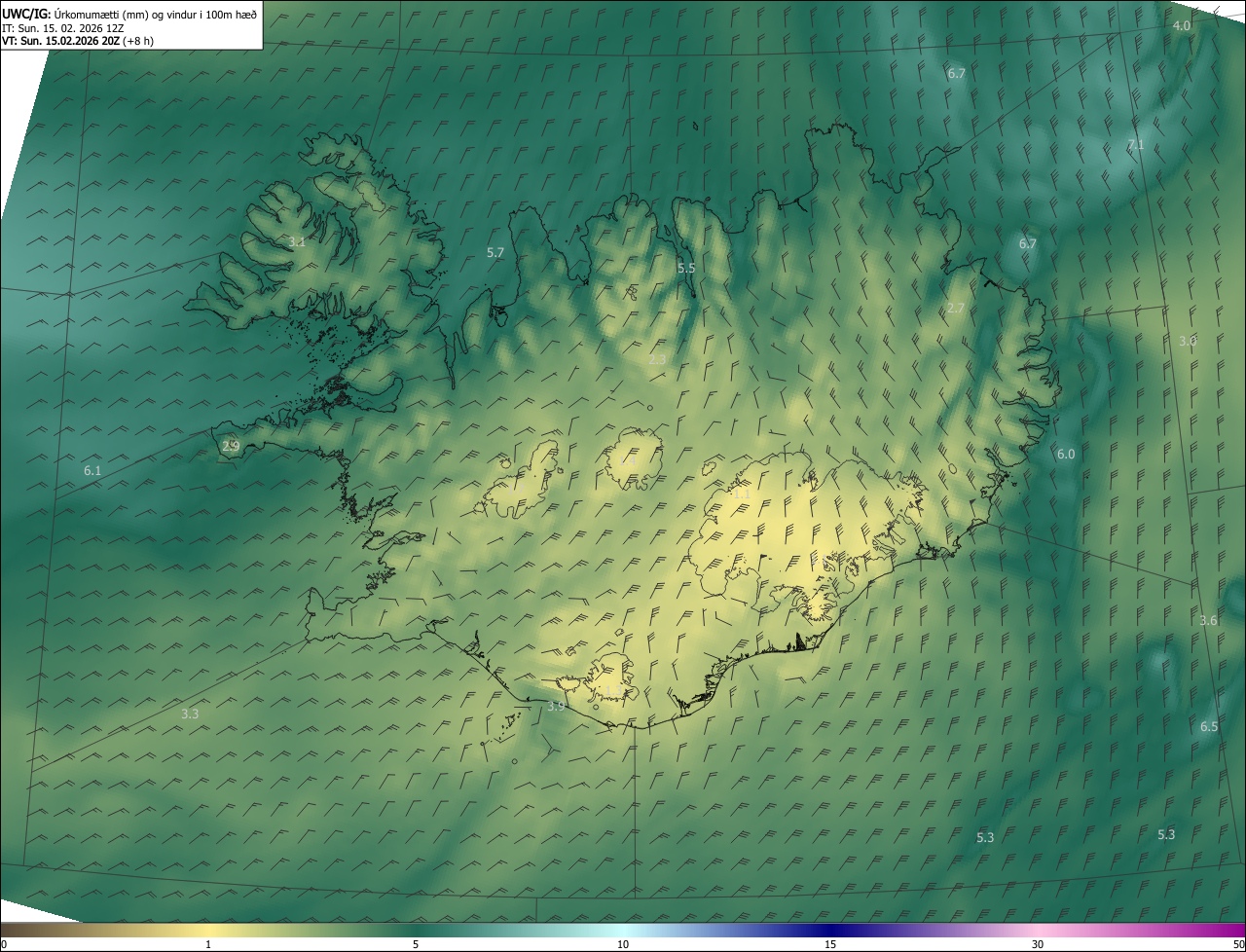
Task: Select the VT valid time line
Action: (x=77, y=41)
